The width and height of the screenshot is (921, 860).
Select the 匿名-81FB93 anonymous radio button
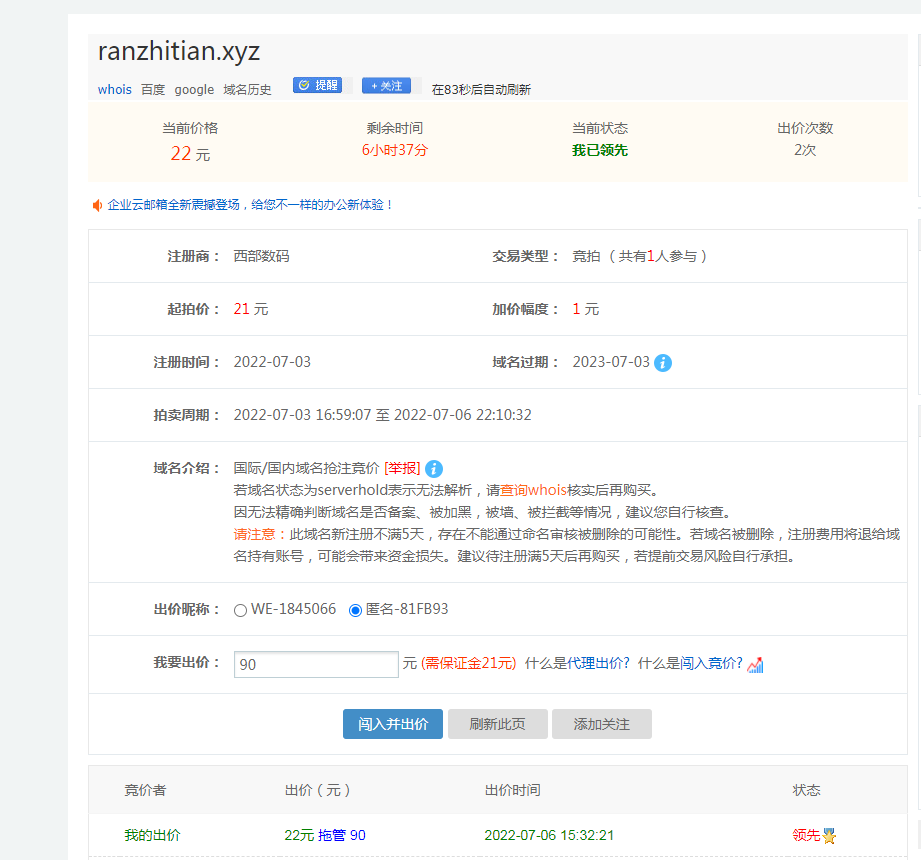point(355,610)
